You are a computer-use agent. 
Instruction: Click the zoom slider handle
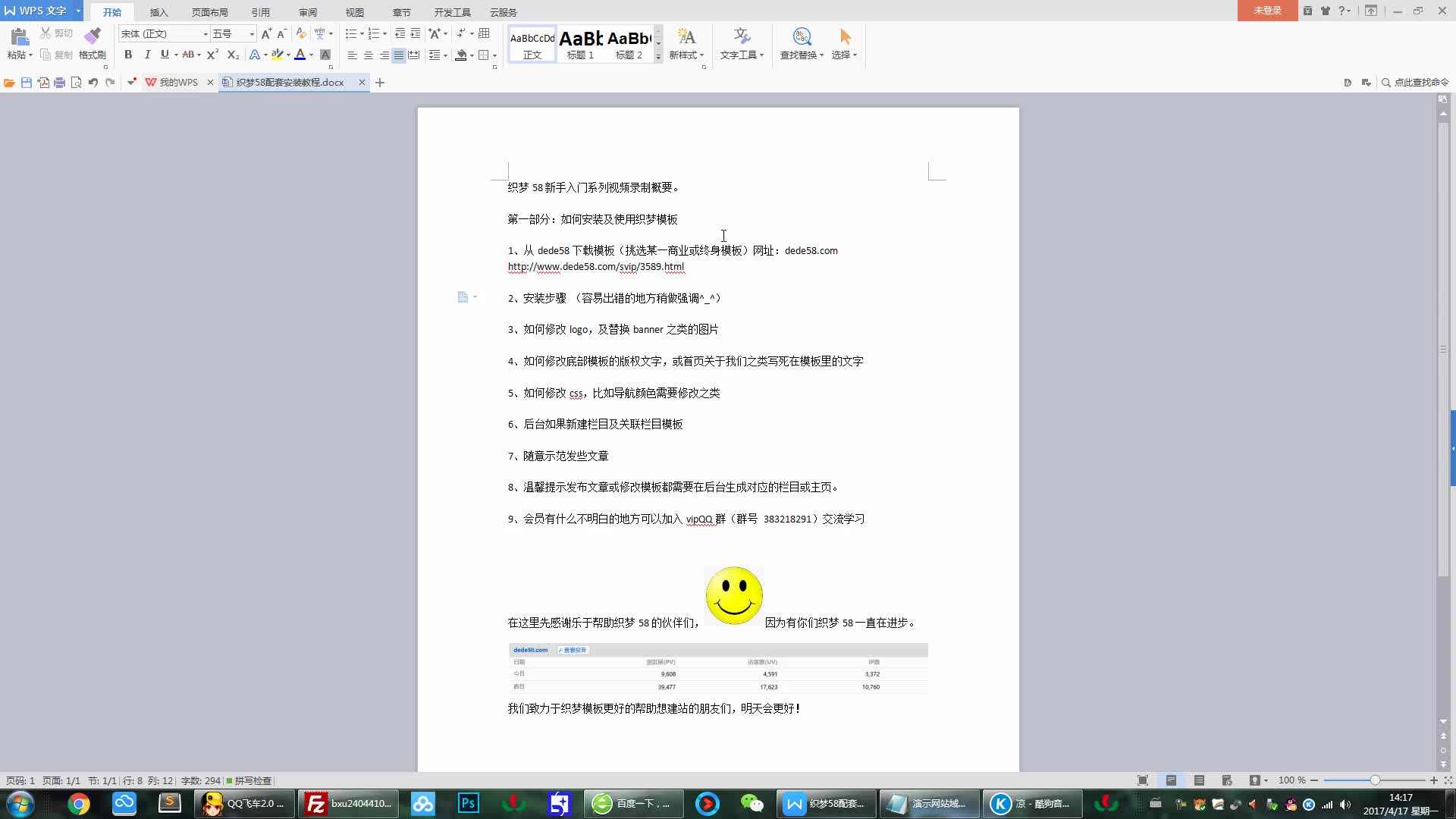pos(1375,780)
